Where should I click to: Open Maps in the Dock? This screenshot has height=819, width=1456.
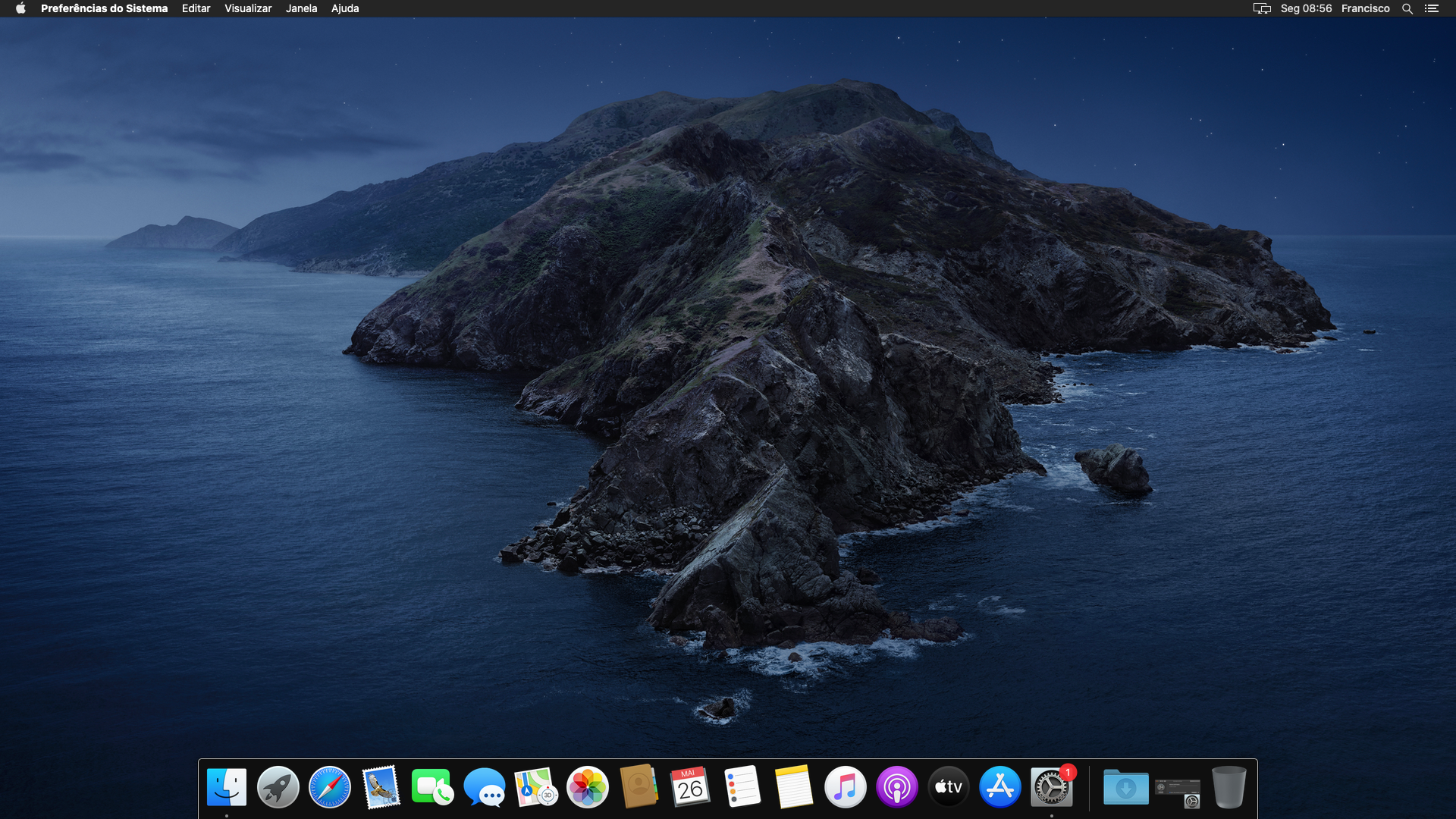535,787
